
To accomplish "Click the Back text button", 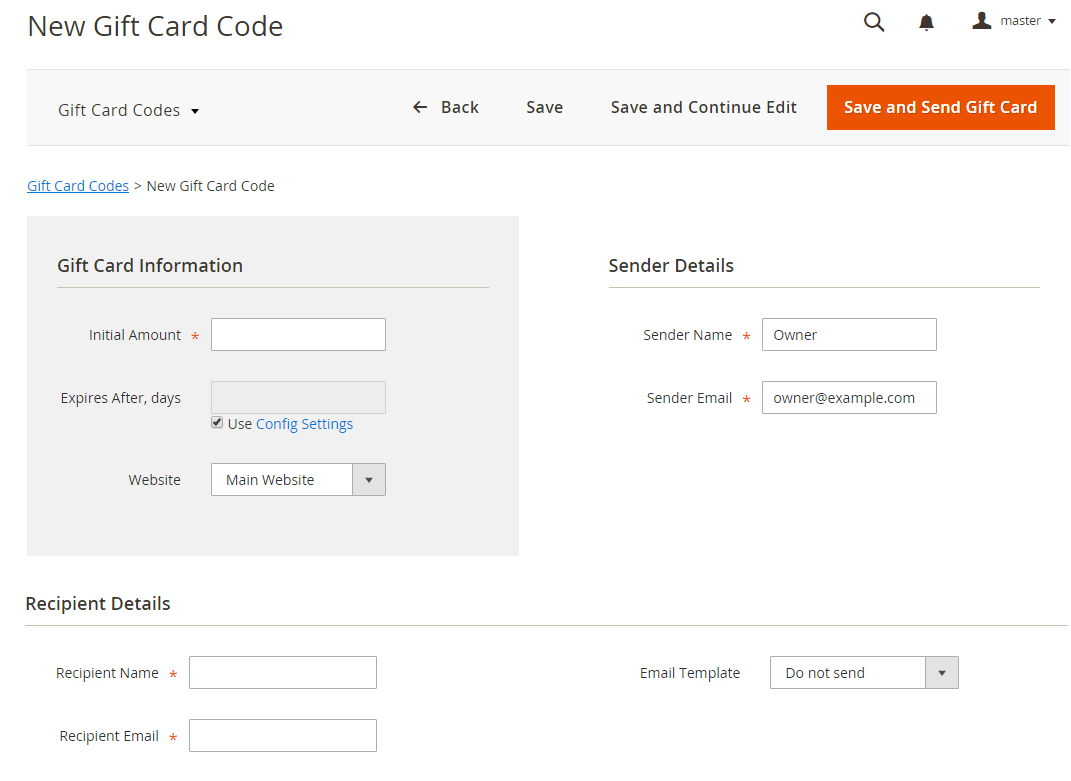I will [x=460, y=107].
